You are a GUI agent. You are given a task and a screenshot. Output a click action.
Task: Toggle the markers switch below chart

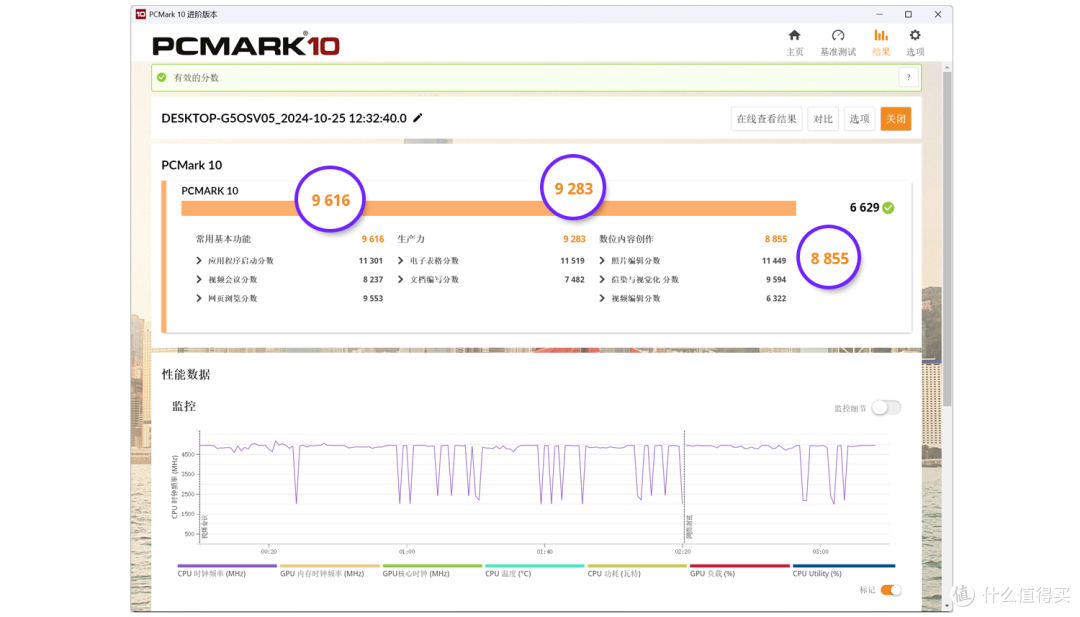[x=891, y=590]
